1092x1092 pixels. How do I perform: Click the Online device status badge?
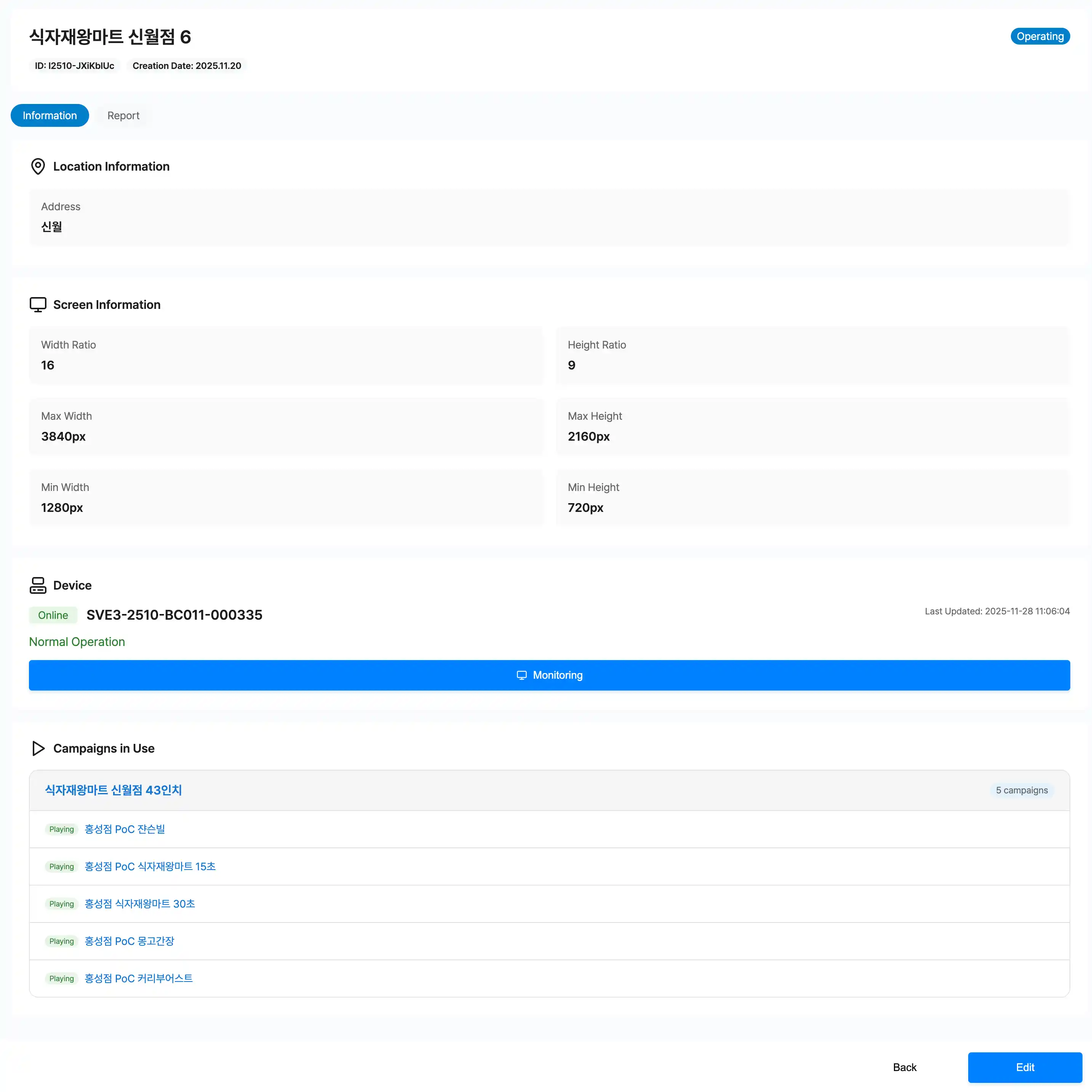(x=53, y=615)
